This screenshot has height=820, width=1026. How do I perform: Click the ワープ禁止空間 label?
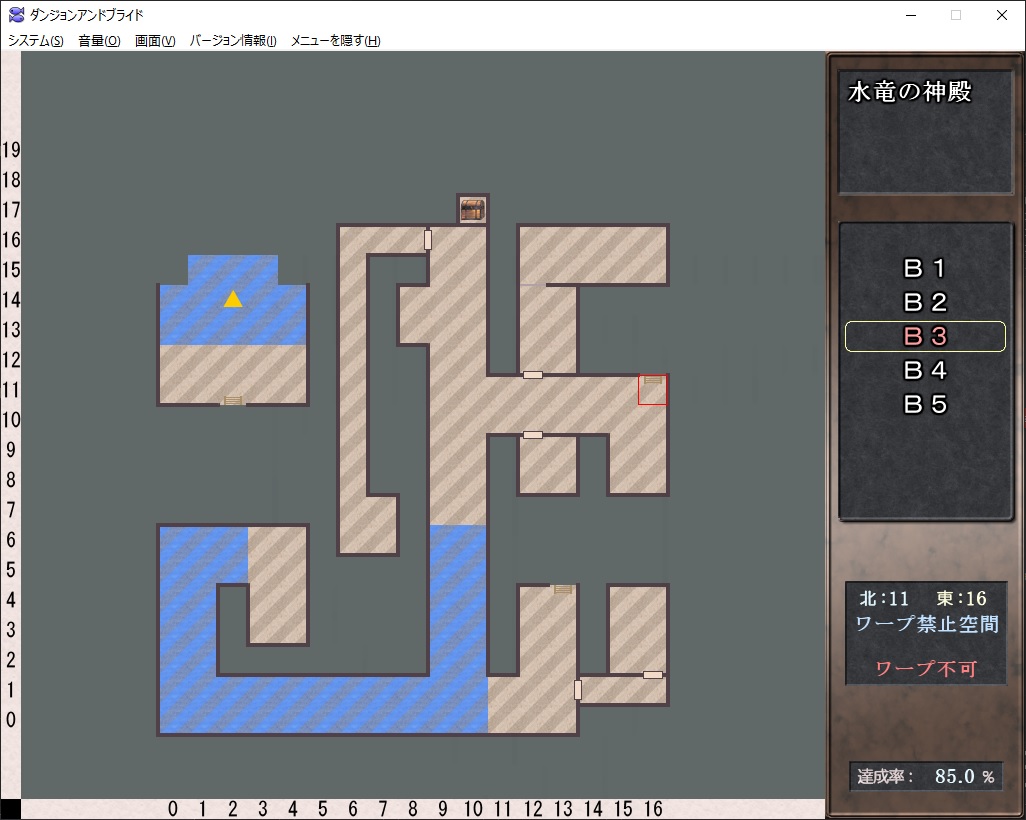tap(927, 624)
